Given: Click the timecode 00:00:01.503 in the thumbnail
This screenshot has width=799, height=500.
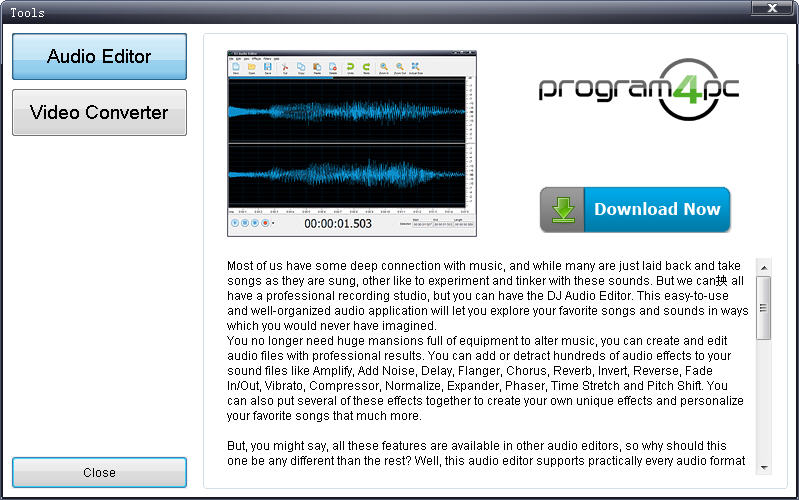Looking at the screenshot, I should point(338,224).
